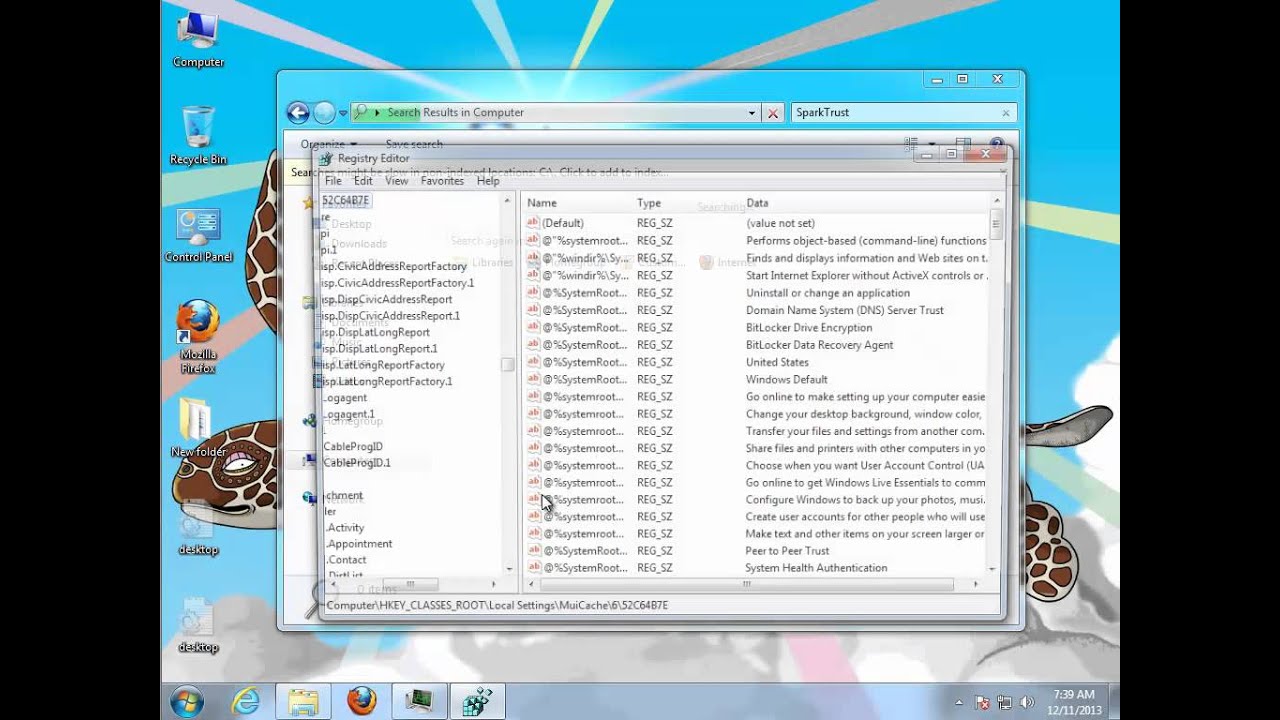Click the network icon in the tray
Viewport: 1280px width, 720px height.
[1004, 703]
